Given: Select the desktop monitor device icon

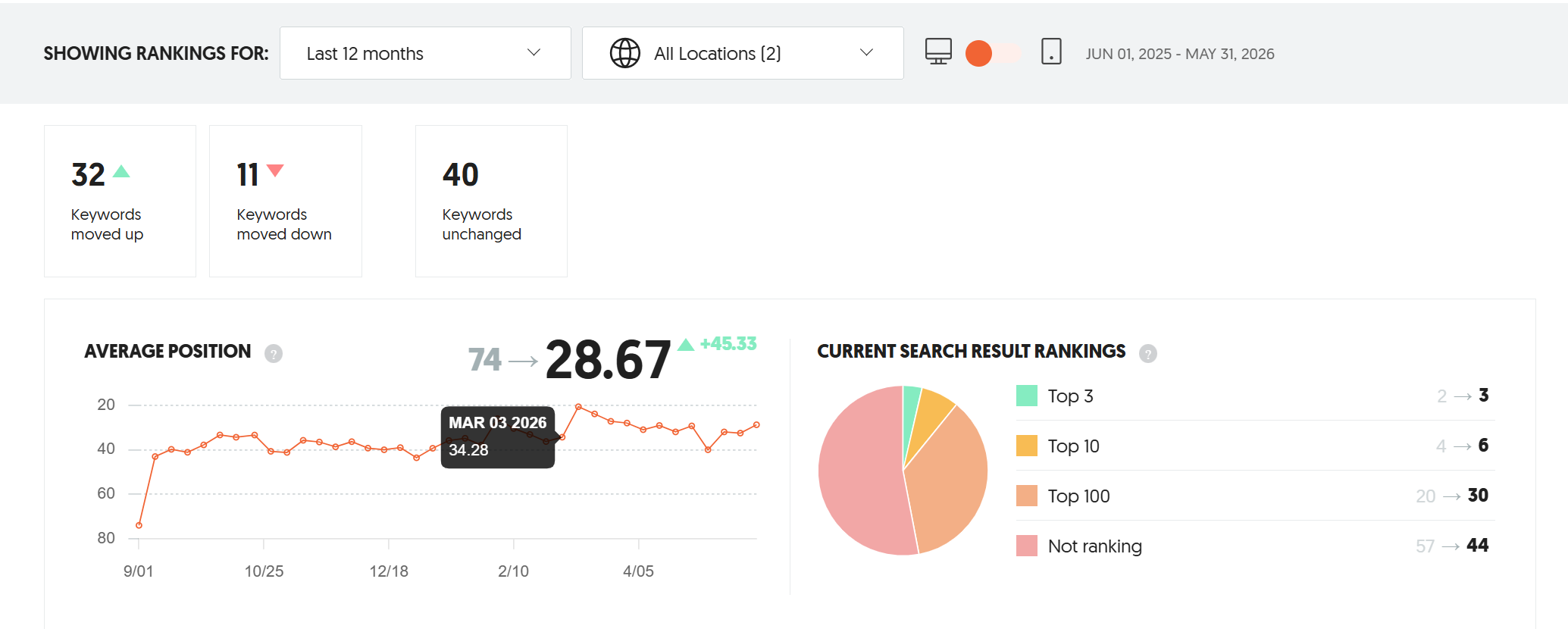Looking at the screenshot, I should pyautogui.click(x=938, y=52).
